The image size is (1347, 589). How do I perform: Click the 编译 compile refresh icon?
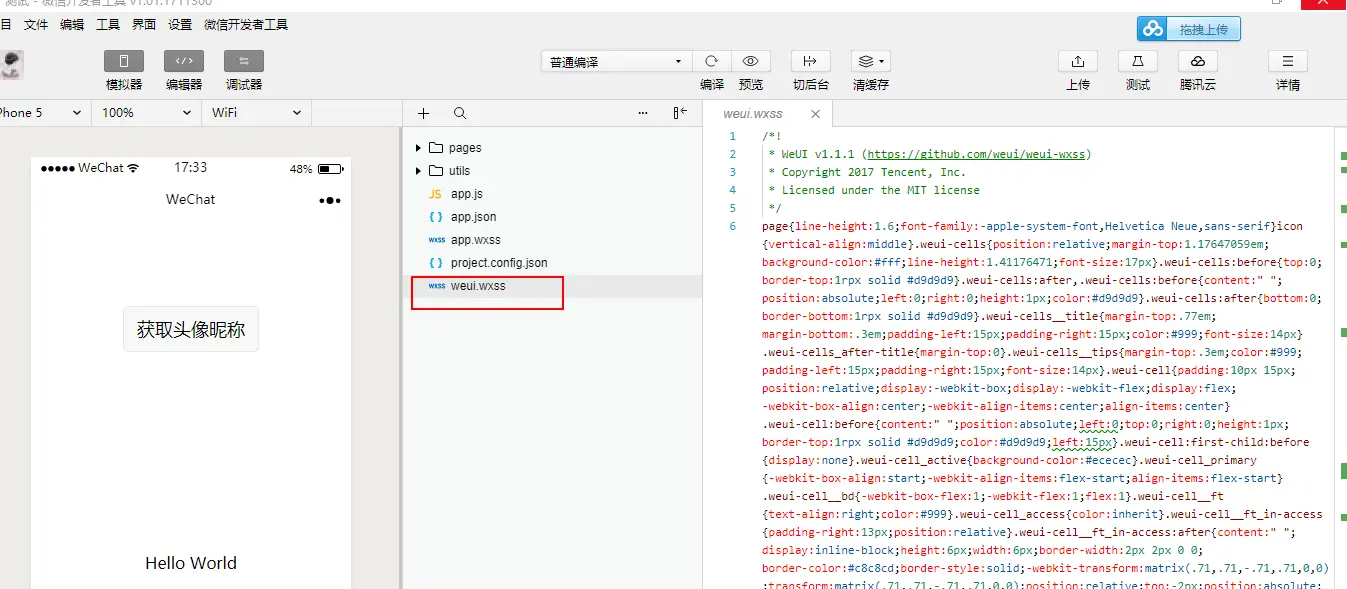pos(712,61)
